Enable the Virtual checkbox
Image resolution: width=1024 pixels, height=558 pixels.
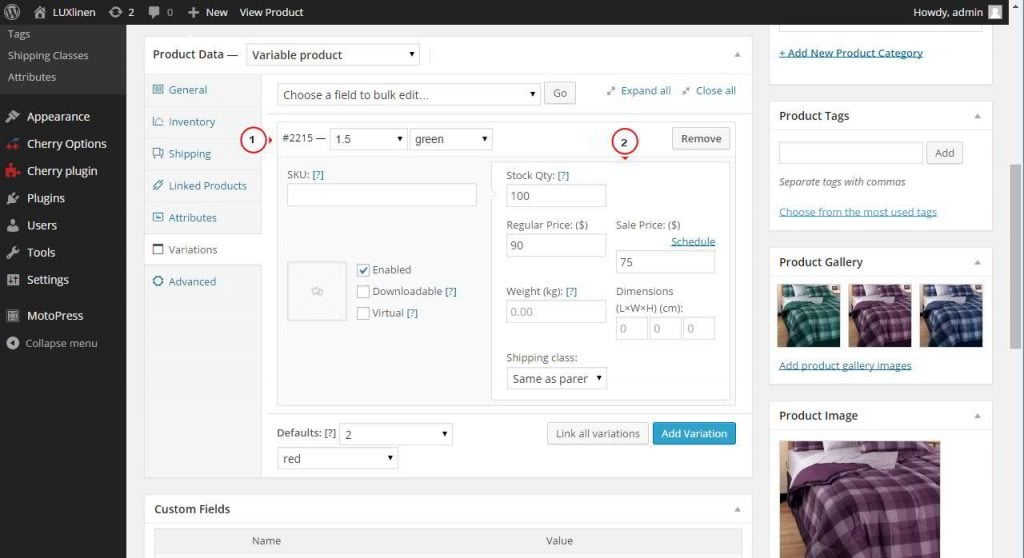pos(364,314)
